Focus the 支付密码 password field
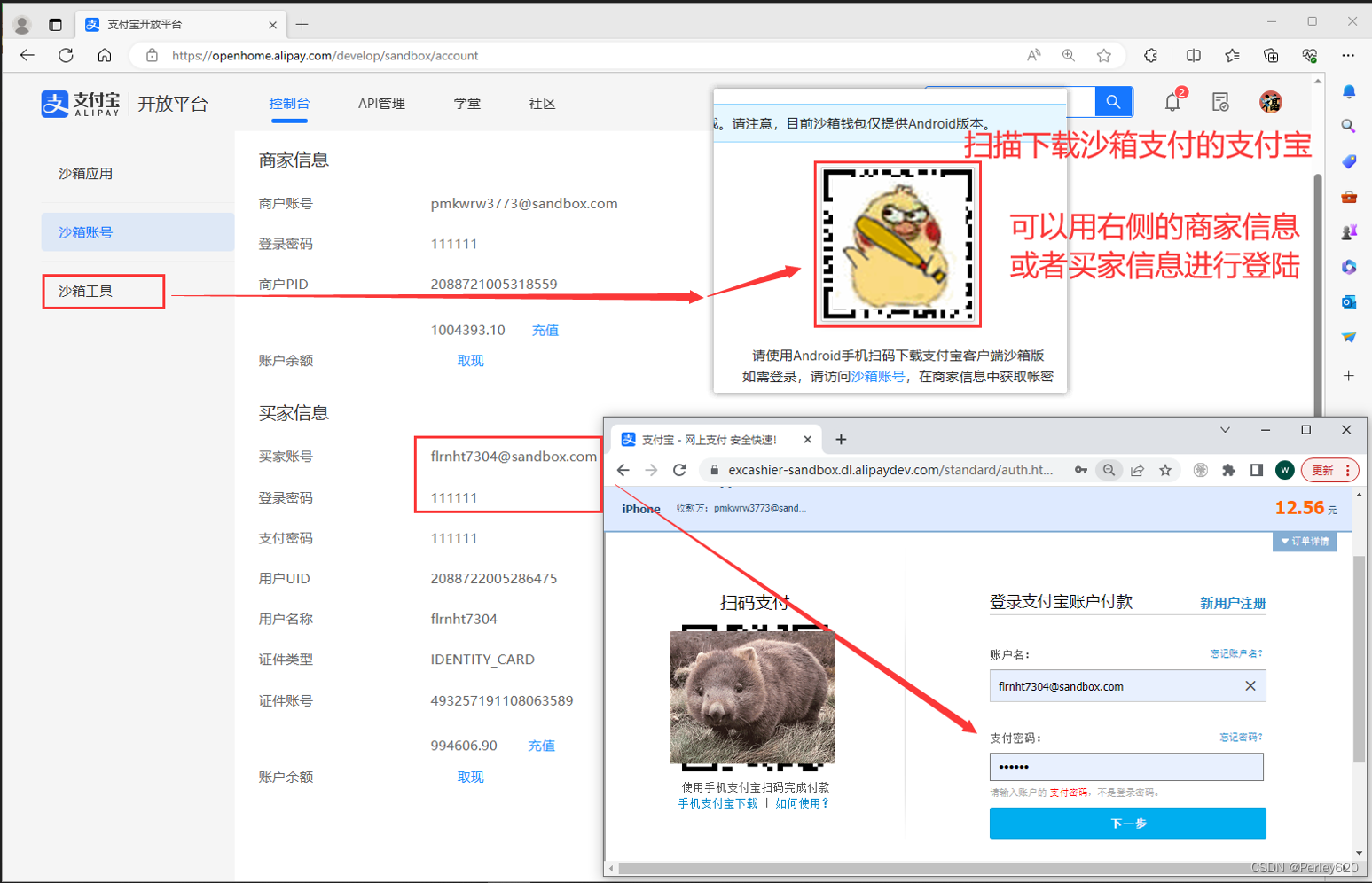 (x=1126, y=767)
